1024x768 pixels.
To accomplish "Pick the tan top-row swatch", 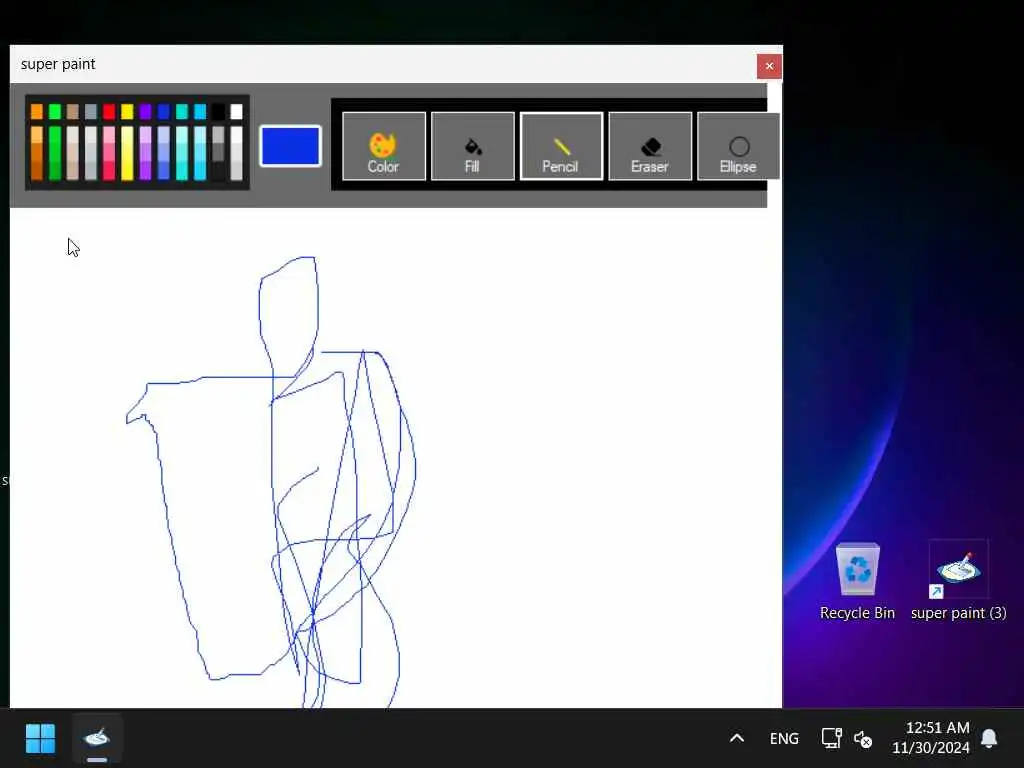I will click(72, 112).
